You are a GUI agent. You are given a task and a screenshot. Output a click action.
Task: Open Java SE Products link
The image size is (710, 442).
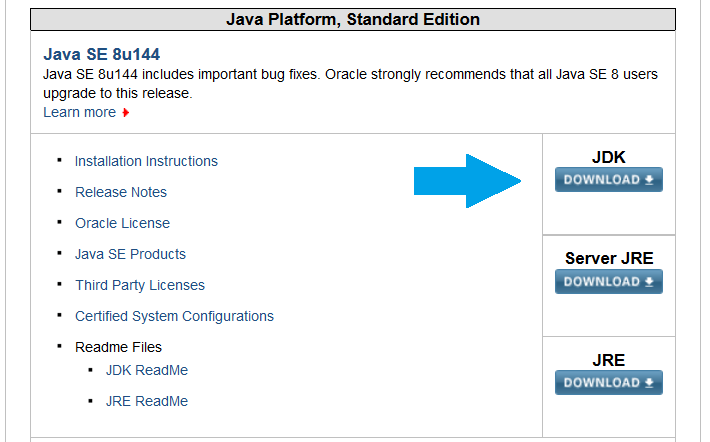point(130,254)
